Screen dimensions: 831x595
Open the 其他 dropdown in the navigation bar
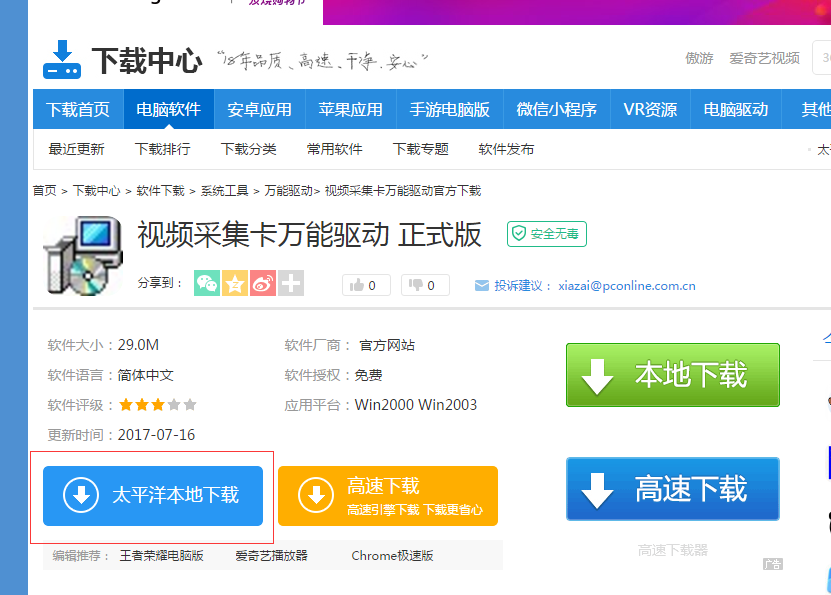818,110
